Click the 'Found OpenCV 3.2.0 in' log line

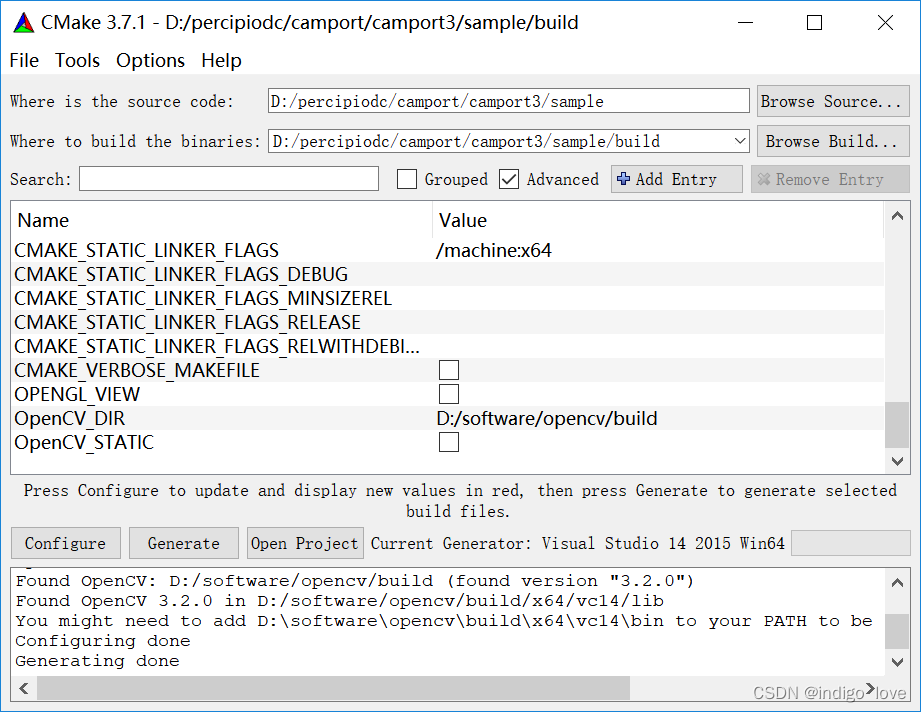tap(340, 601)
